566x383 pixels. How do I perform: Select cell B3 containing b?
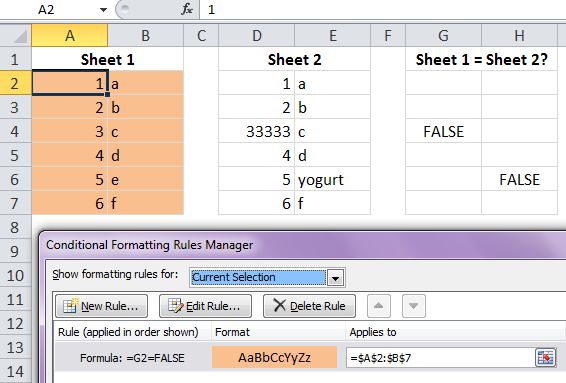pos(145,108)
